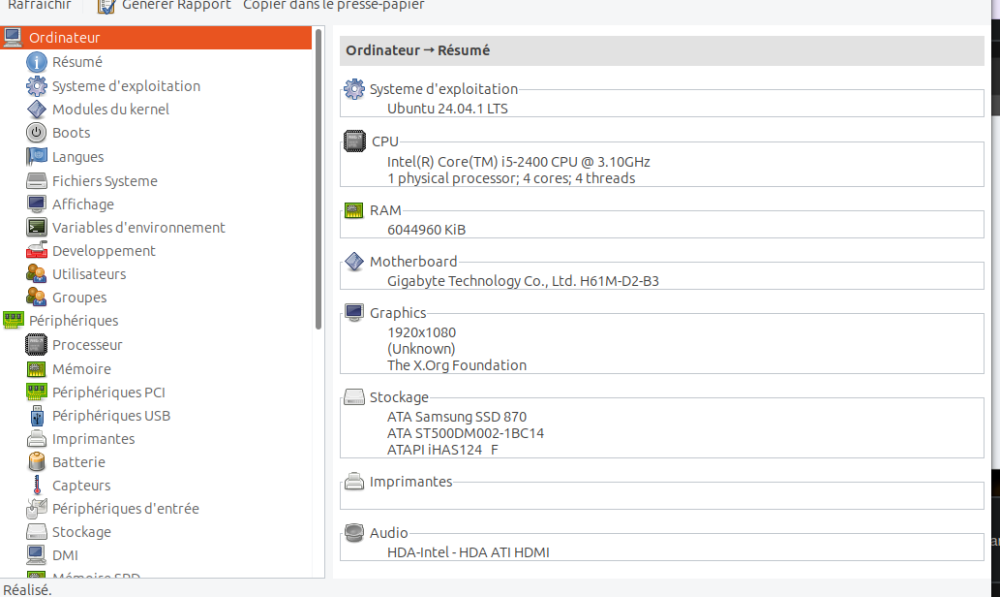Click the Capteurs thermometer icon
Image resolution: width=1000 pixels, height=597 pixels.
pyautogui.click(x=37, y=485)
